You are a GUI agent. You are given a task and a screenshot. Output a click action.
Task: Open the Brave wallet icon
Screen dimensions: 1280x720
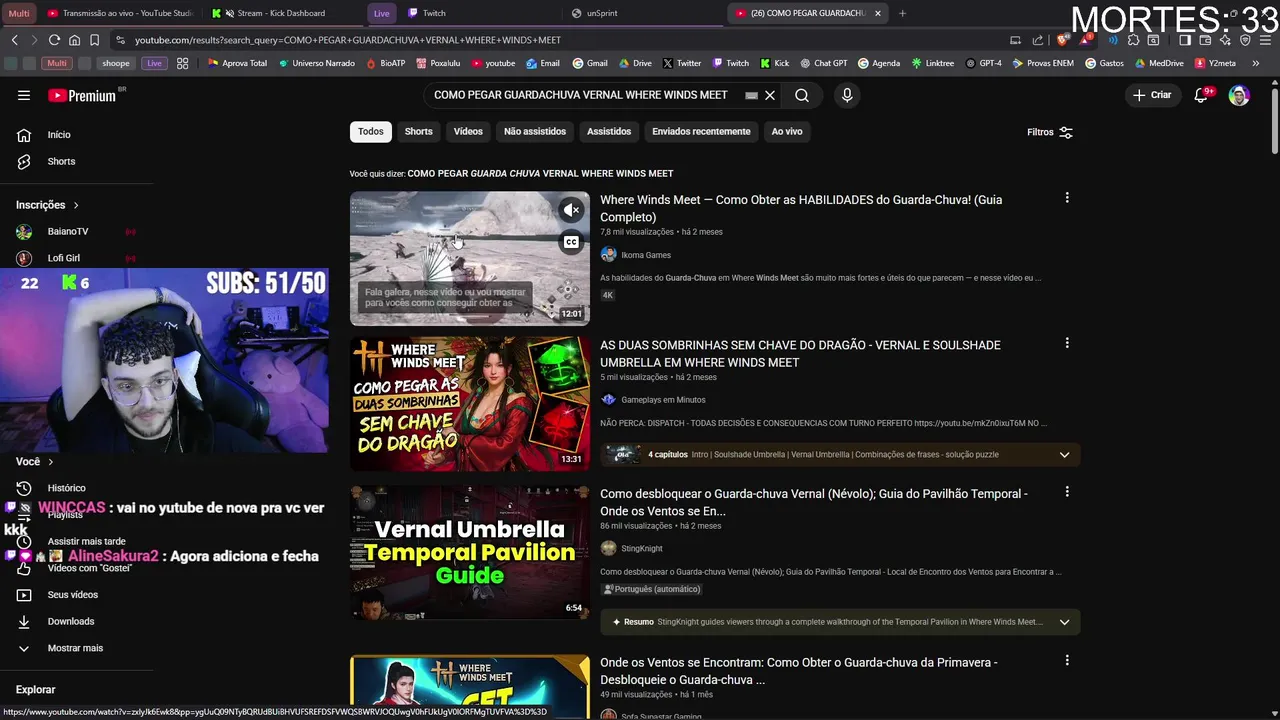(x=1206, y=40)
